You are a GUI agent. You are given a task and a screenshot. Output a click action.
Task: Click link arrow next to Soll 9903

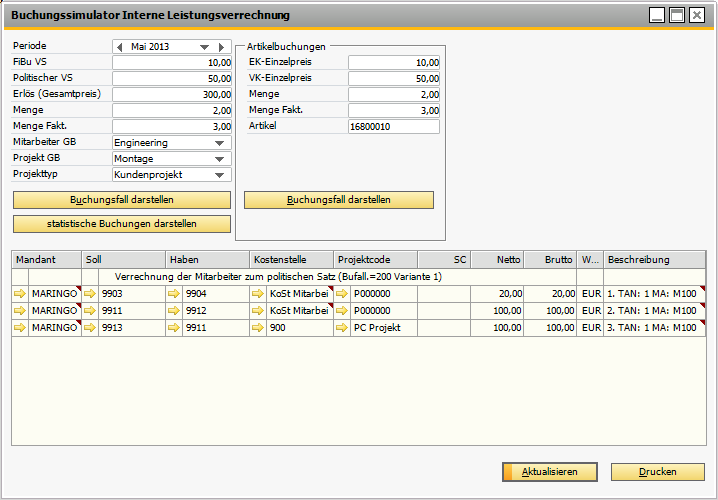click(x=90, y=294)
